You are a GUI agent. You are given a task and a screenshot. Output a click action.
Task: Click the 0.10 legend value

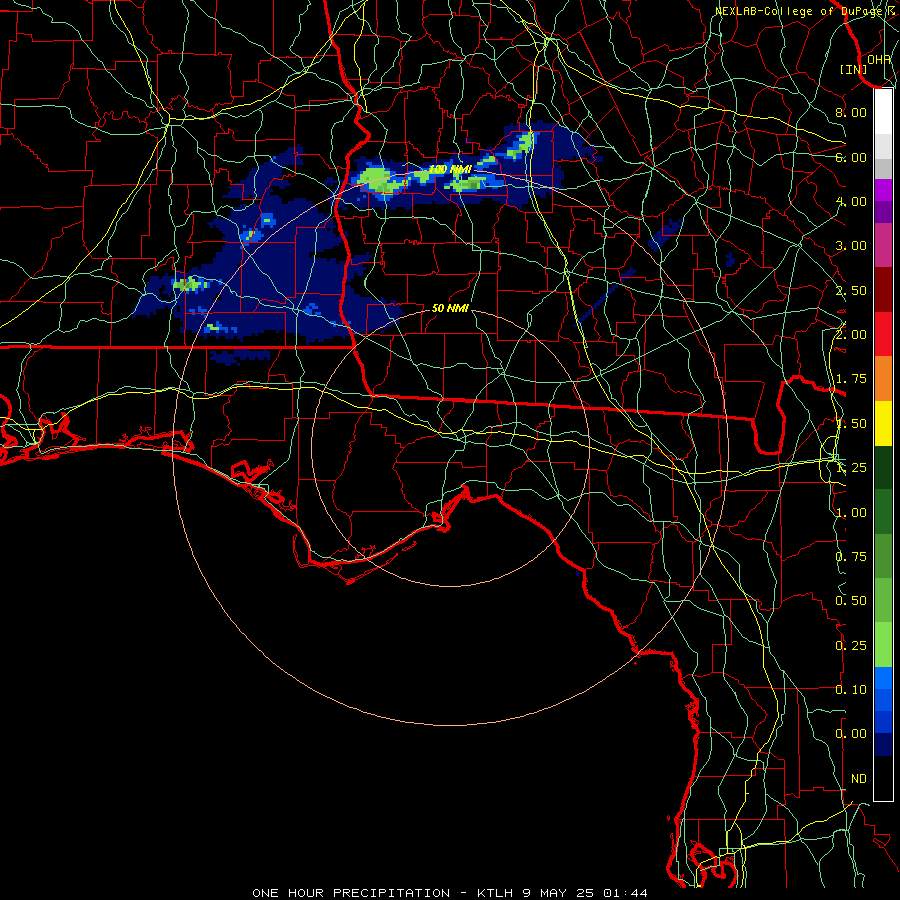(x=851, y=690)
